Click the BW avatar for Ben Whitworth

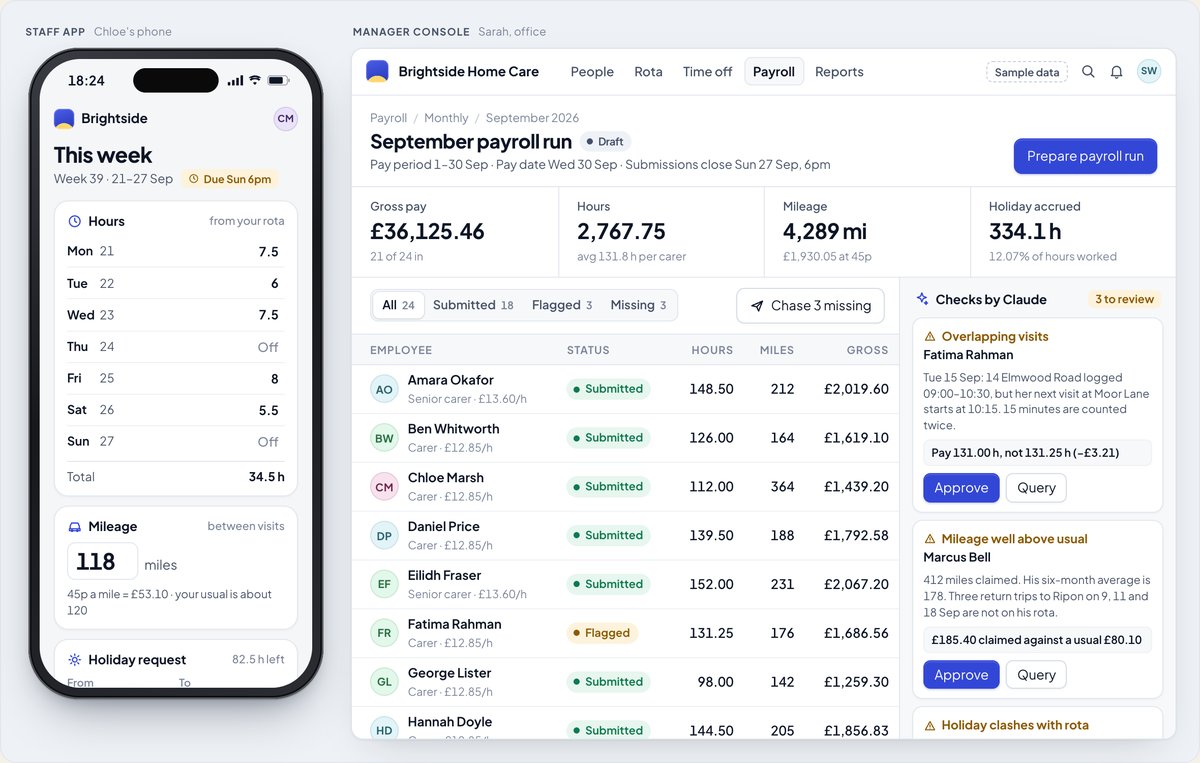384,438
